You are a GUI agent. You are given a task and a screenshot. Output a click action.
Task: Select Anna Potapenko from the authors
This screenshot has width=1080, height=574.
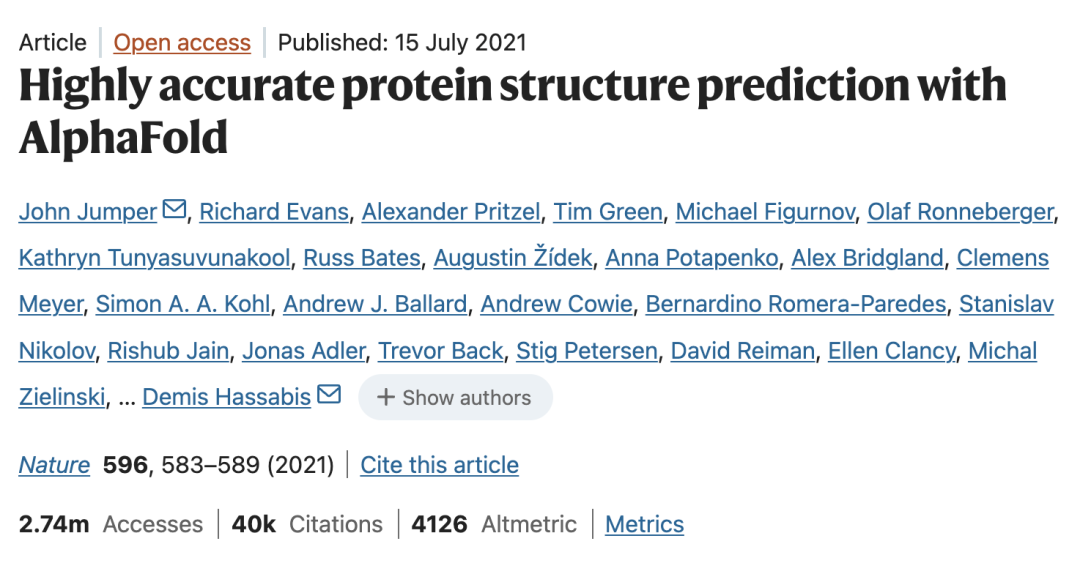692,258
